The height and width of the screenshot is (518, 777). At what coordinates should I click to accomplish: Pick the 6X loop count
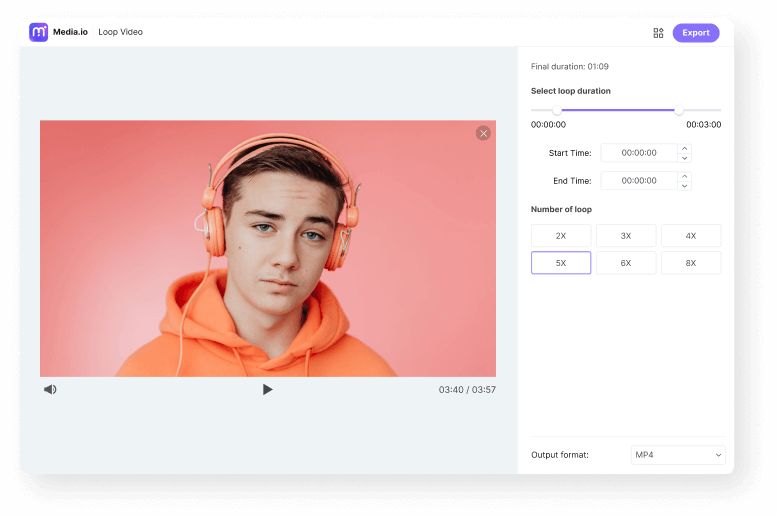point(626,263)
